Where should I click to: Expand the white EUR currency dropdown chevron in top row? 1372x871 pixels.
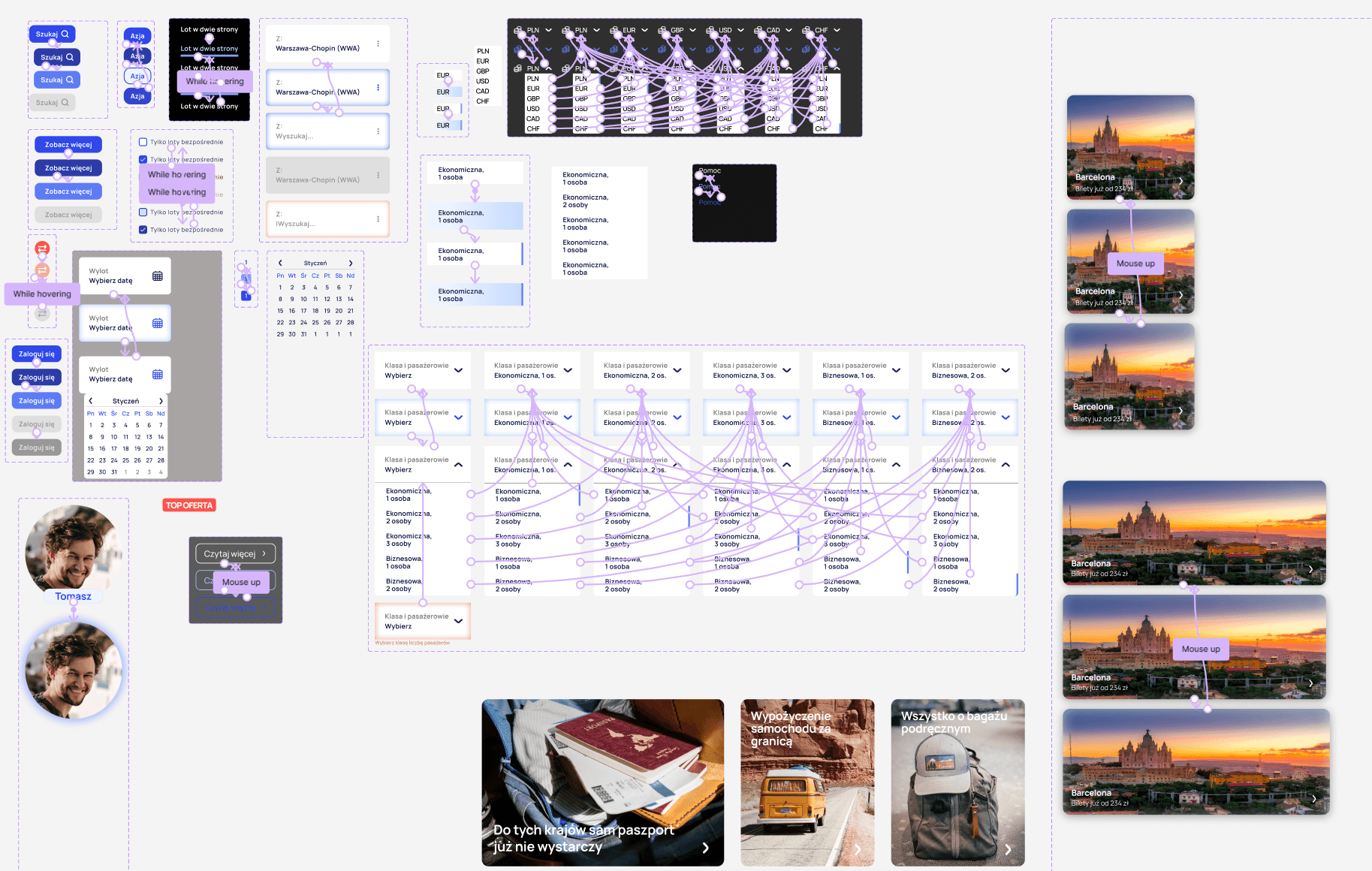coord(645,30)
